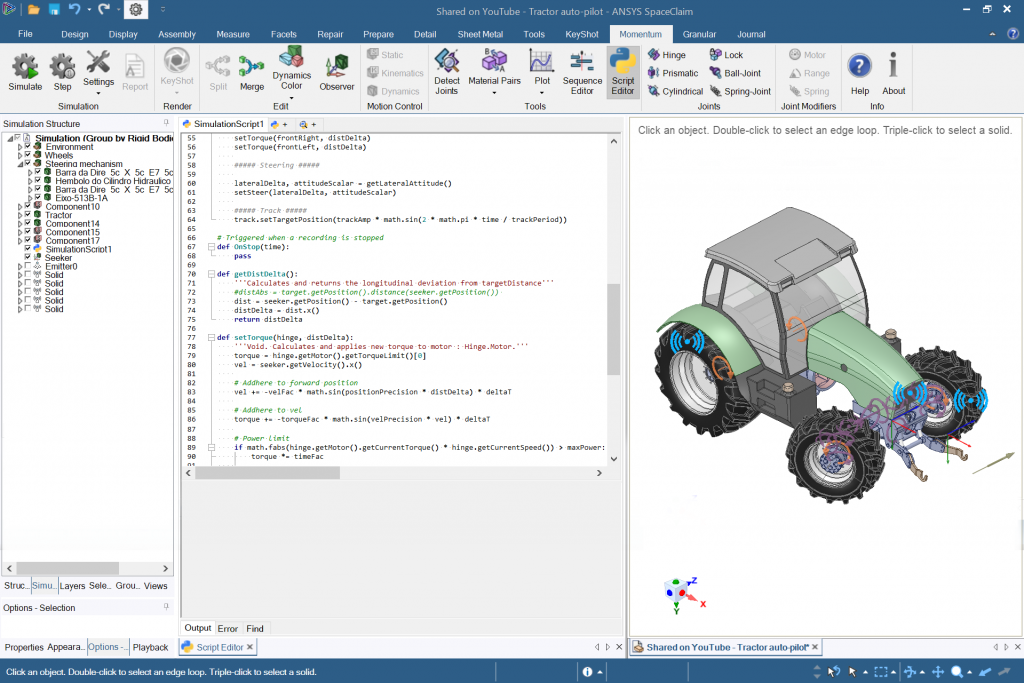1024x683 pixels.
Task: Uncheck the Steering mechanism checkbox
Action: (28, 163)
